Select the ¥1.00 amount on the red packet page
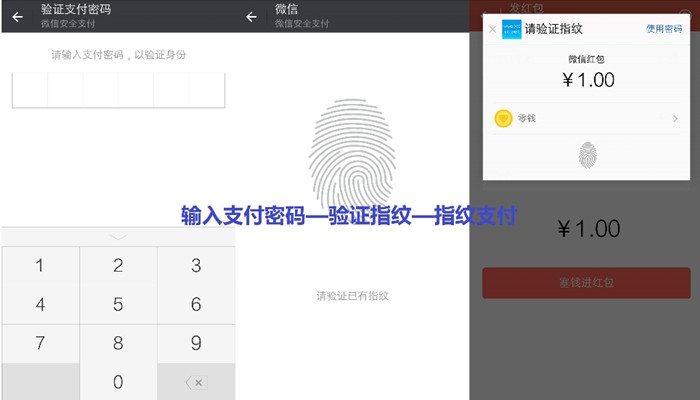Image resolution: width=700 pixels, height=400 pixels. point(588,229)
